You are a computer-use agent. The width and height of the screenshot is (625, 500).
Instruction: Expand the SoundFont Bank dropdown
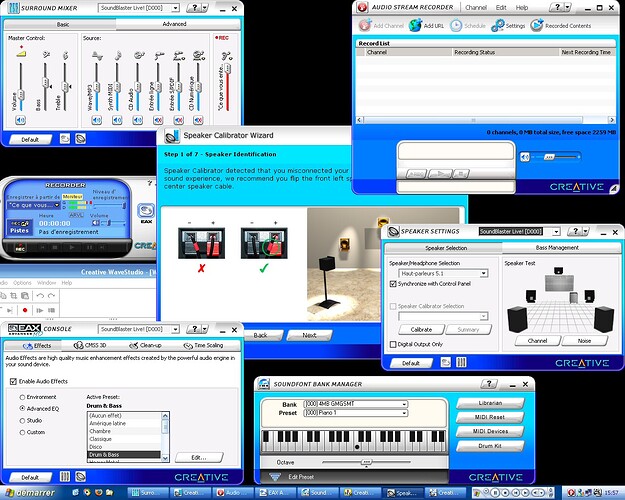[x=404, y=403]
